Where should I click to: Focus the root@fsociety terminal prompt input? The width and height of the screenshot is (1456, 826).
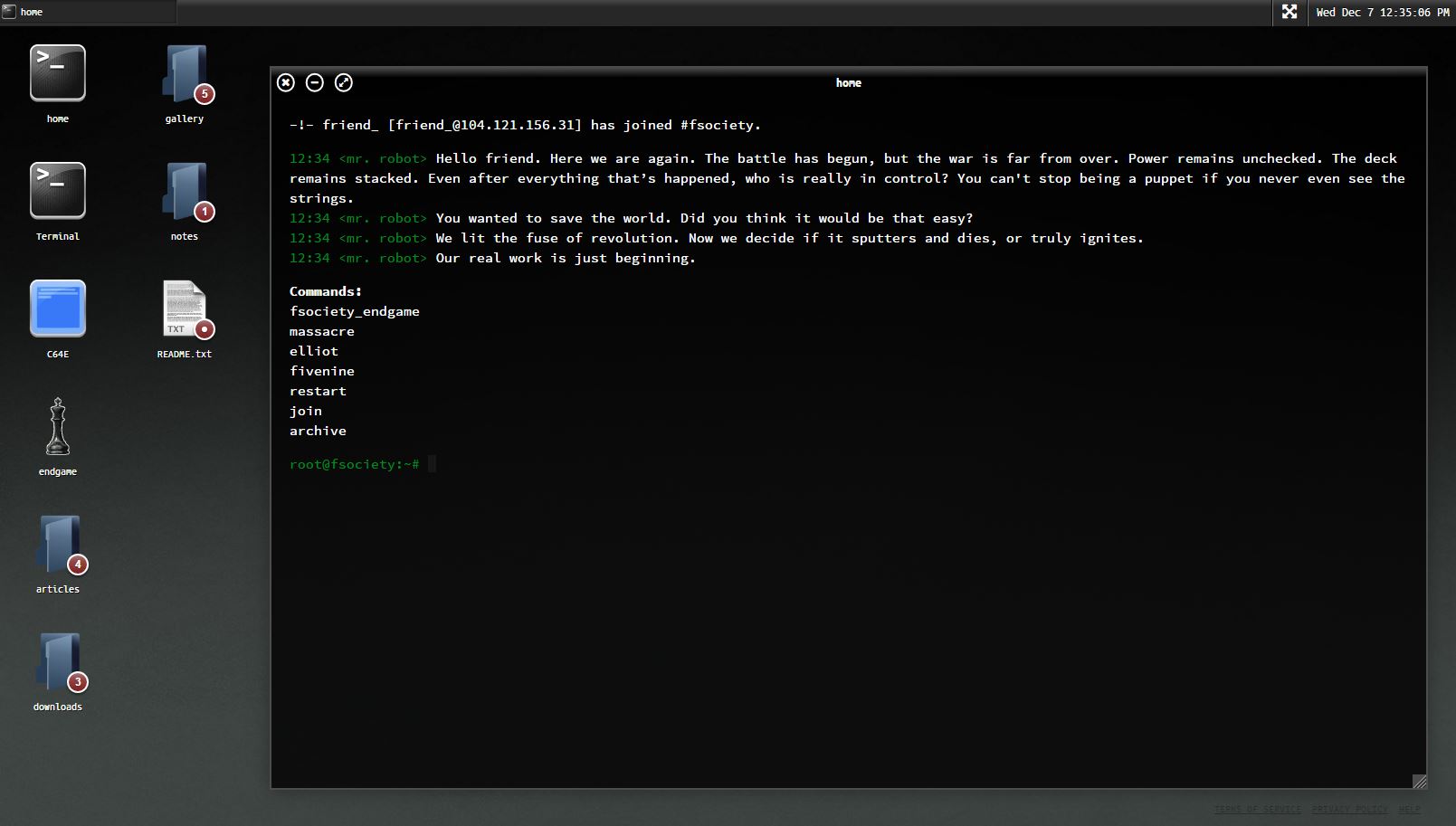click(x=433, y=464)
